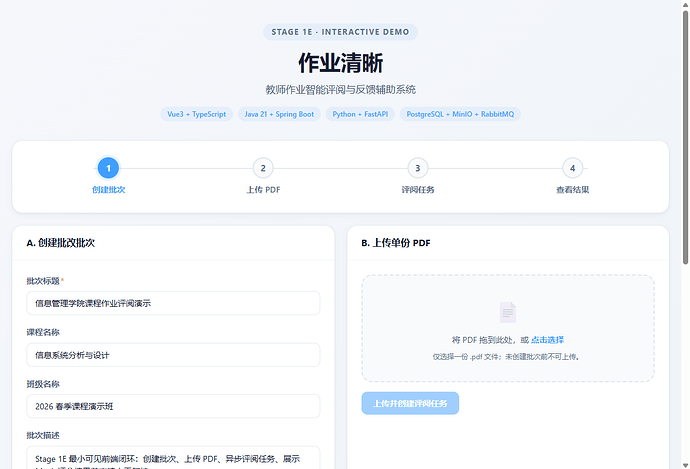The height and width of the screenshot is (469, 690).
Task: Click the subtitle 教师作业智能评阅与反馈辅助系统
Action: pyautogui.click(x=341, y=90)
